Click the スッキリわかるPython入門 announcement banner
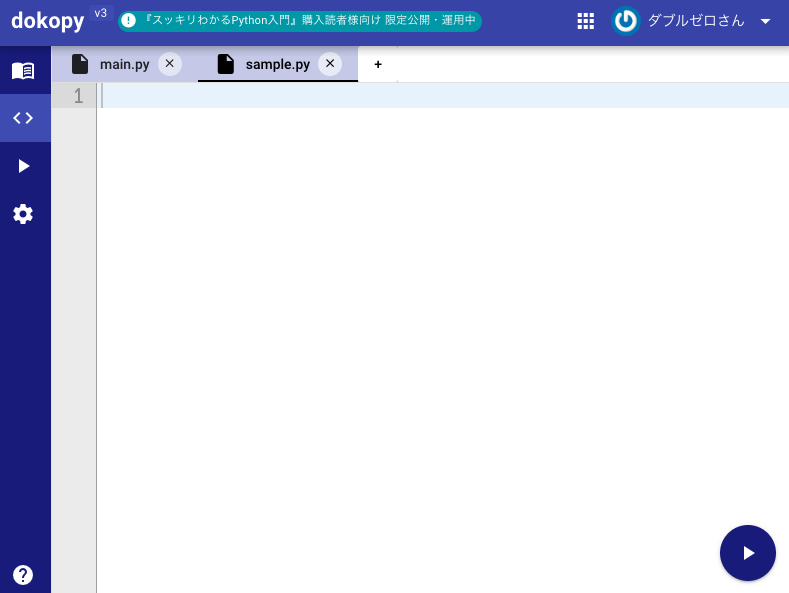This screenshot has width=789, height=593. pos(310,21)
